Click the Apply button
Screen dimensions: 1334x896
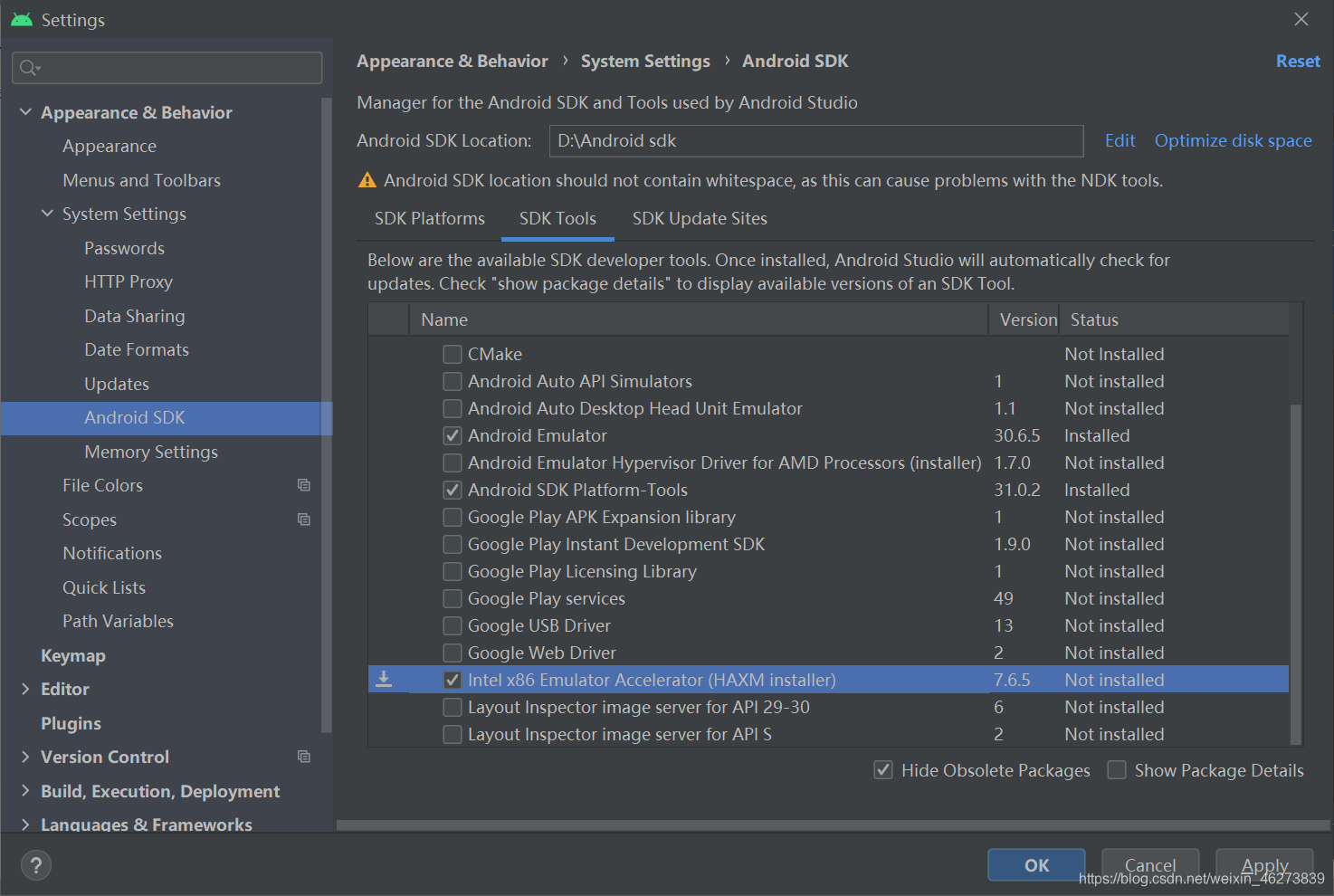(x=1264, y=865)
